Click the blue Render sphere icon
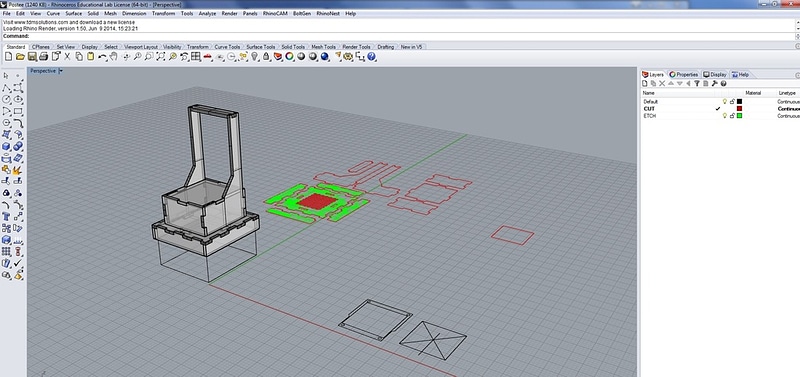The height and width of the screenshot is (377, 800). (x=324, y=57)
